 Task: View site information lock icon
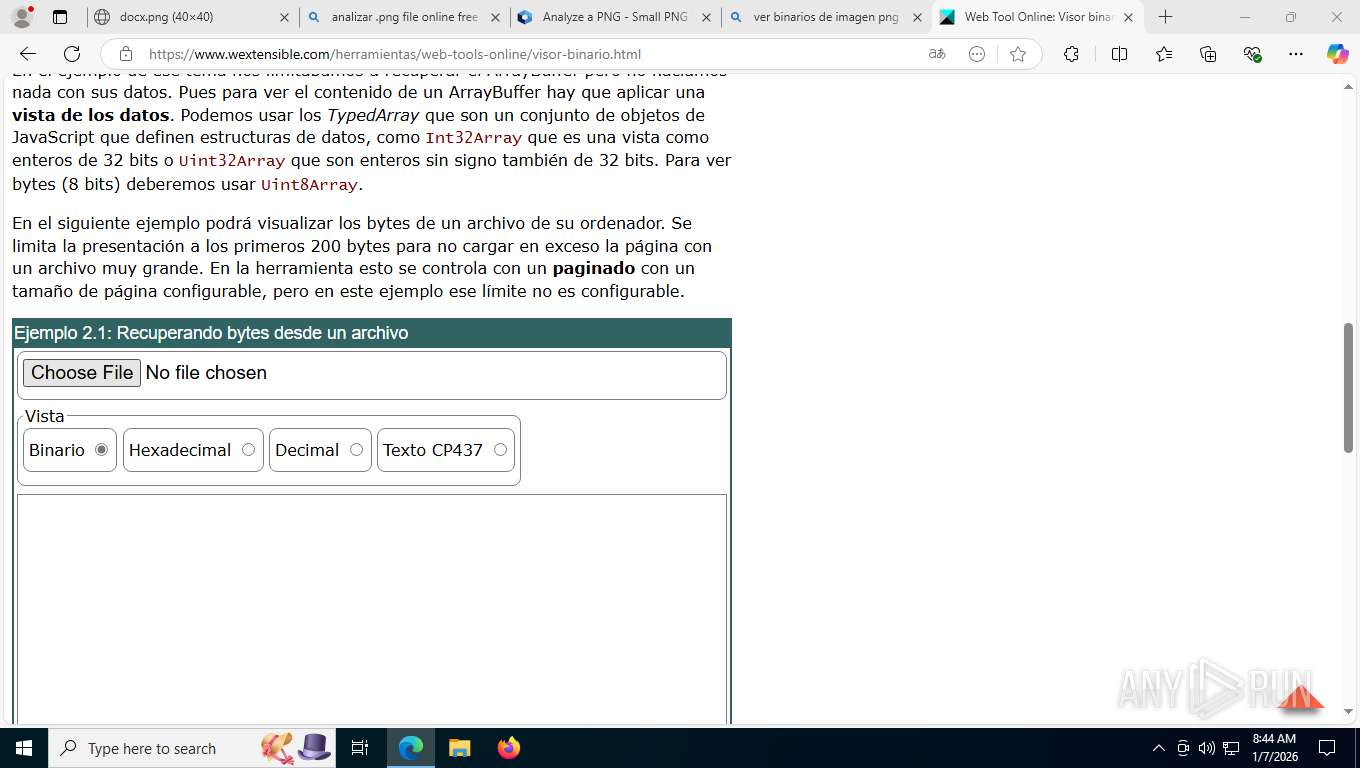pyautogui.click(x=126, y=54)
